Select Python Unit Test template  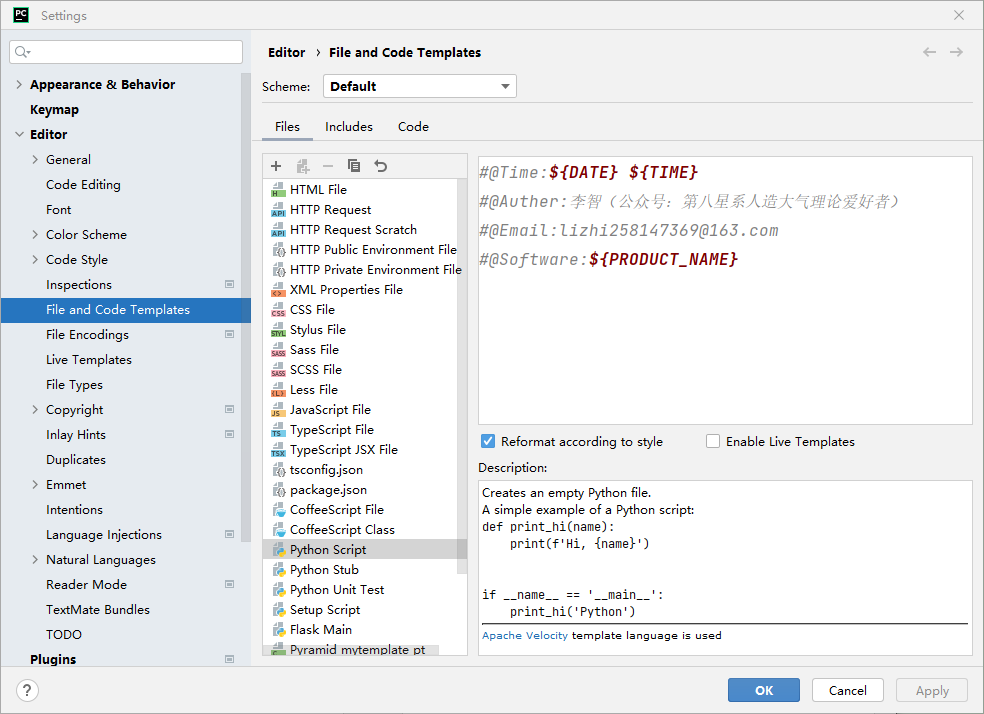click(337, 590)
